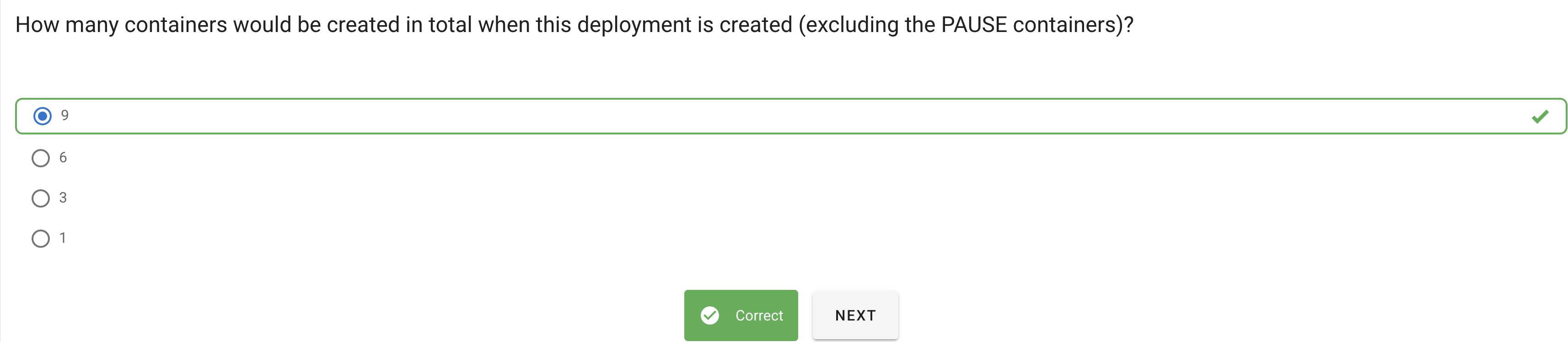Viewport: 1568px width, 342px height.
Task: Click the question about containers created
Action: (574, 24)
